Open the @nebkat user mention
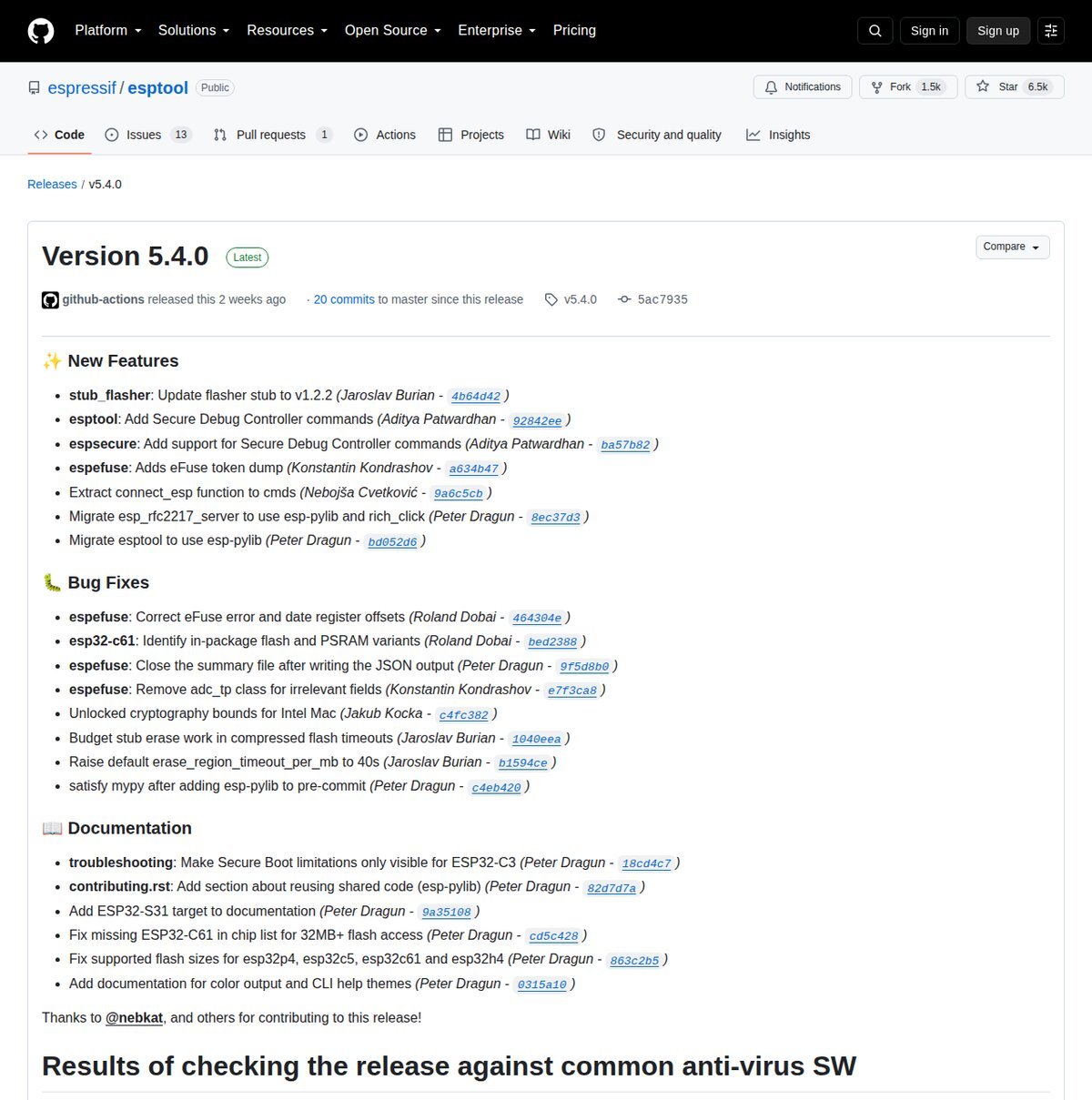 [x=134, y=1018]
